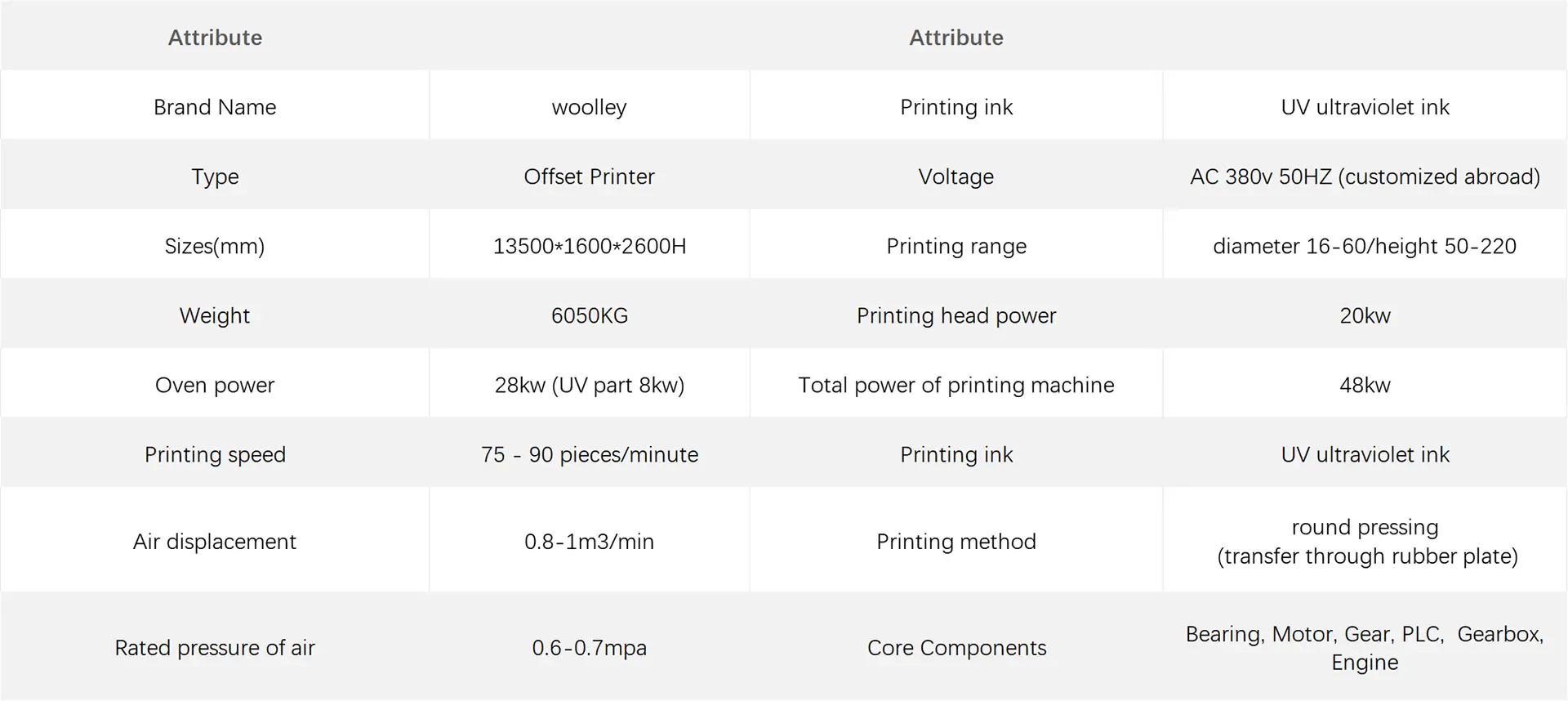Click the '0.6-0.7mpa' value cell

tap(590, 647)
